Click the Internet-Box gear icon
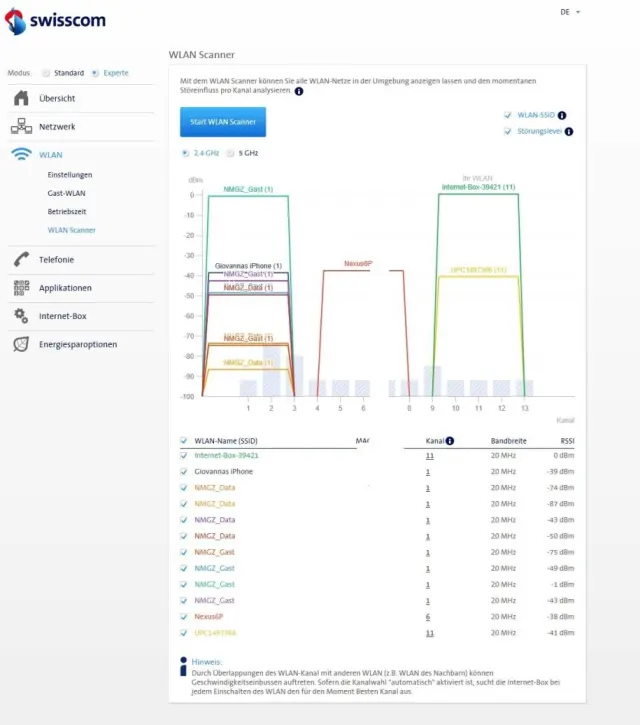Viewport: 640px width, 725px height. [x=21, y=316]
